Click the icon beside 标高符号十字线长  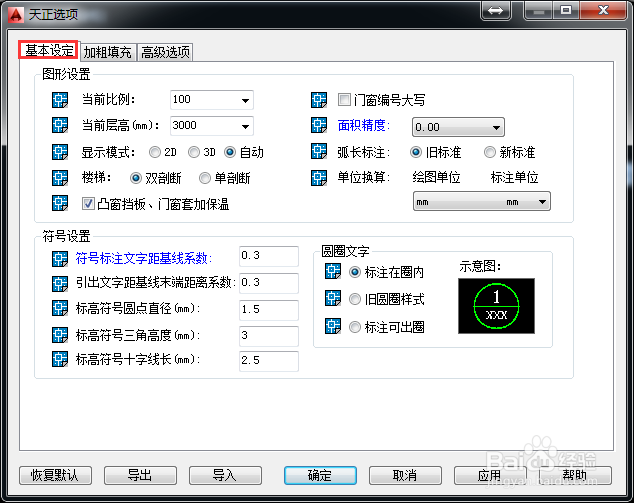60,359
